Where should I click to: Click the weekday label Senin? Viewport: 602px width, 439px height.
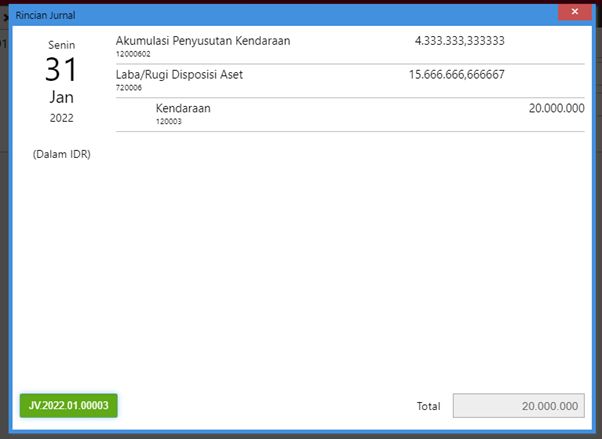[61, 45]
